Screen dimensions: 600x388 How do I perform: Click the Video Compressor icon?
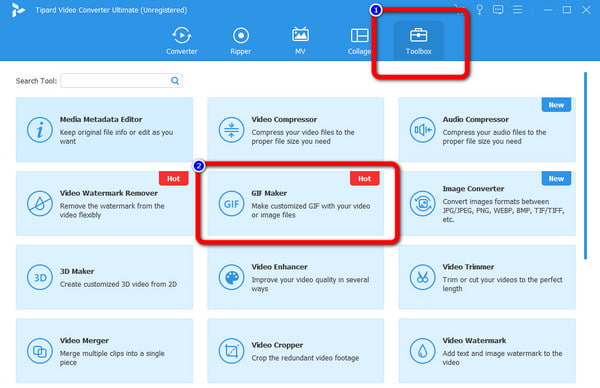click(231, 130)
